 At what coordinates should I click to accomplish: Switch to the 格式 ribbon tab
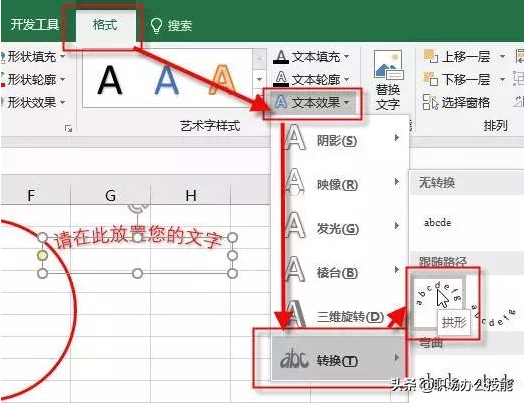[105, 26]
